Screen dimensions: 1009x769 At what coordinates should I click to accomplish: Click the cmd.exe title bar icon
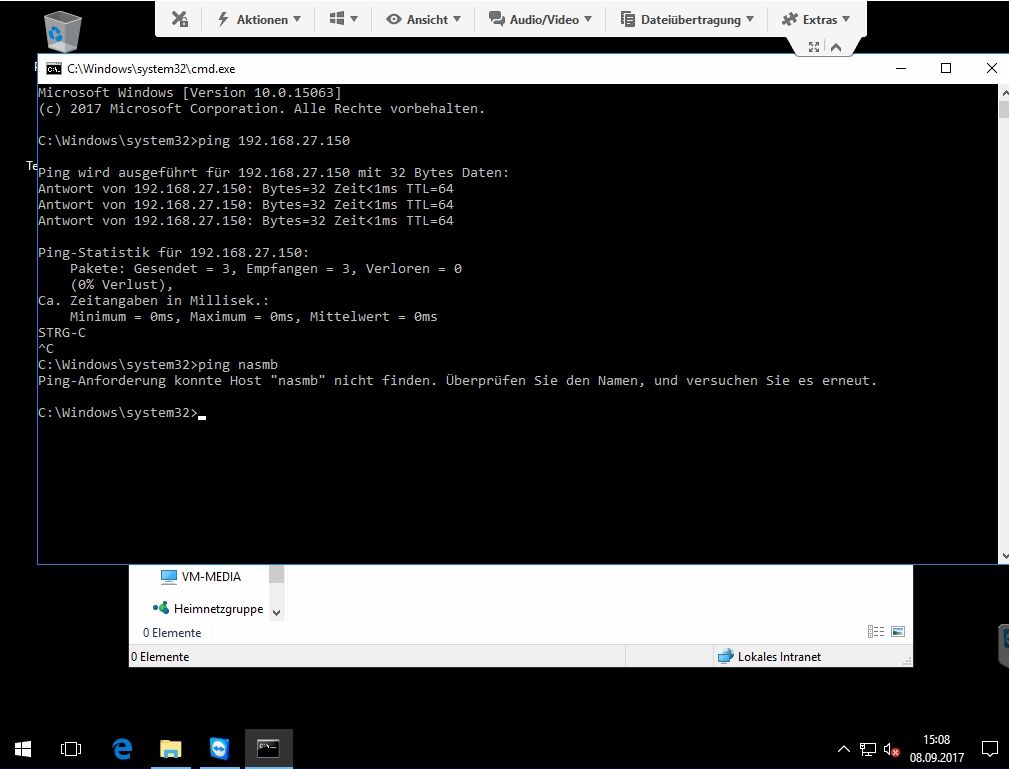point(54,69)
